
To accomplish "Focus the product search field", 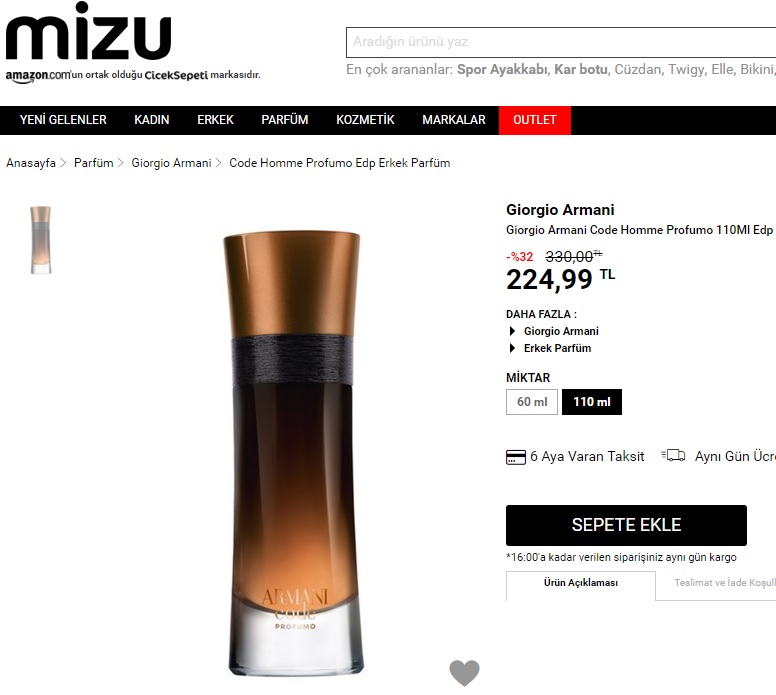I will [561, 42].
